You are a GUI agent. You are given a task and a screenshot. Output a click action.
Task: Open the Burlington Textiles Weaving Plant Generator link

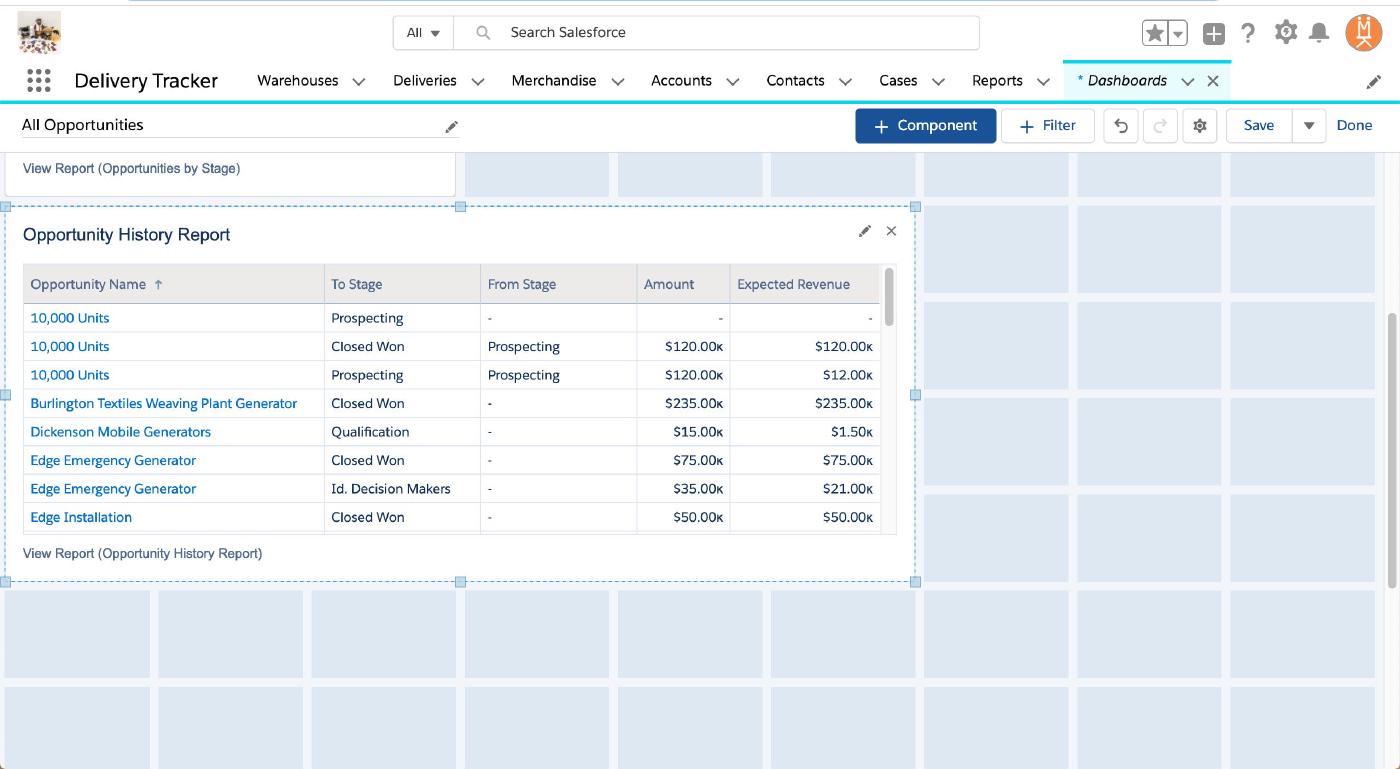(163, 403)
